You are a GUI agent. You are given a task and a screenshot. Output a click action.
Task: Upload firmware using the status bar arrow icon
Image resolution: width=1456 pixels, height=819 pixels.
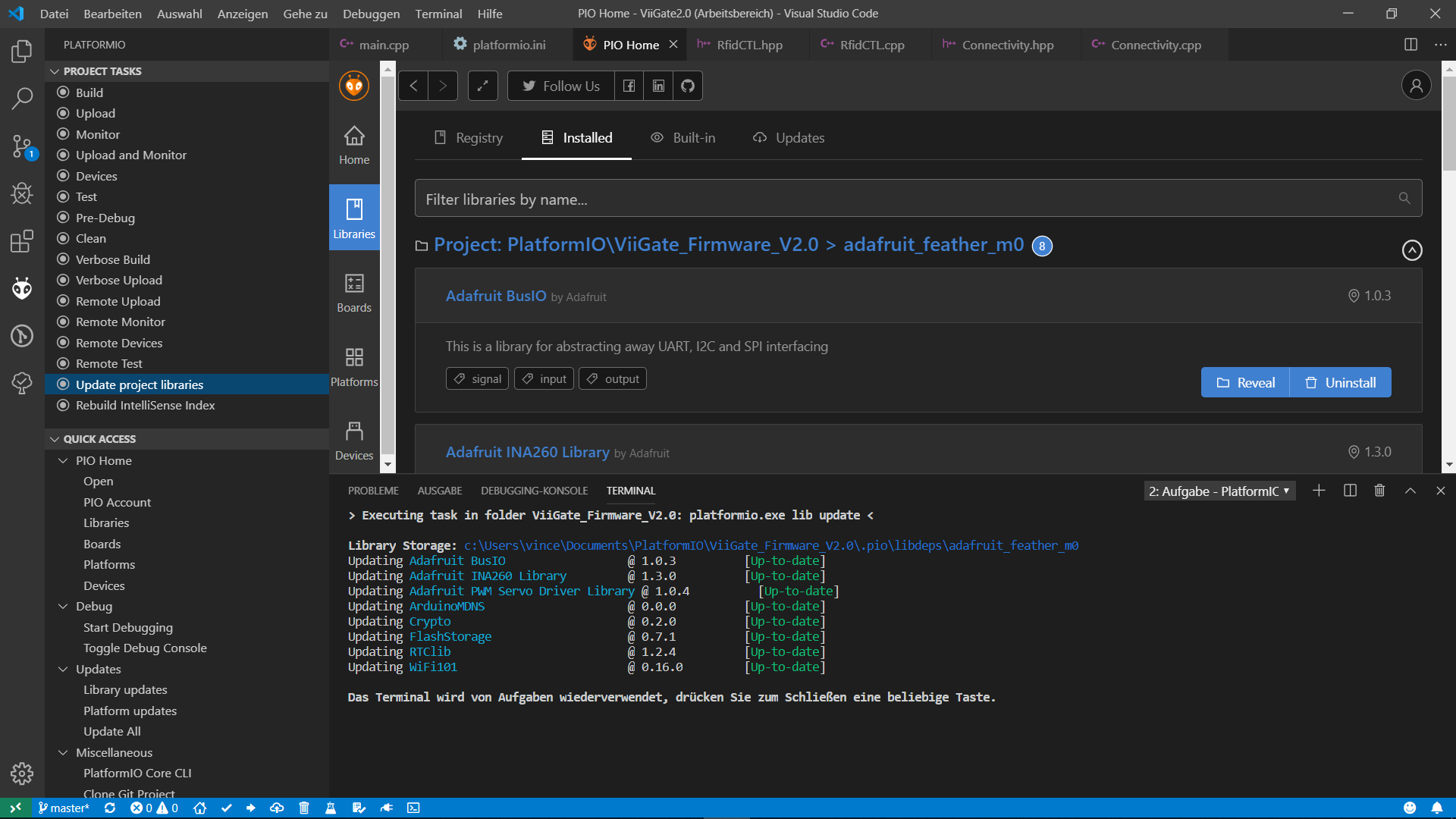tap(251, 808)
